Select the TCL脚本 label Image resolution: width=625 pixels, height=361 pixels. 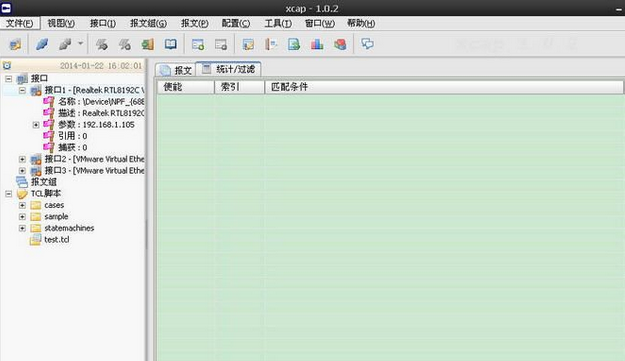point(46,194)
